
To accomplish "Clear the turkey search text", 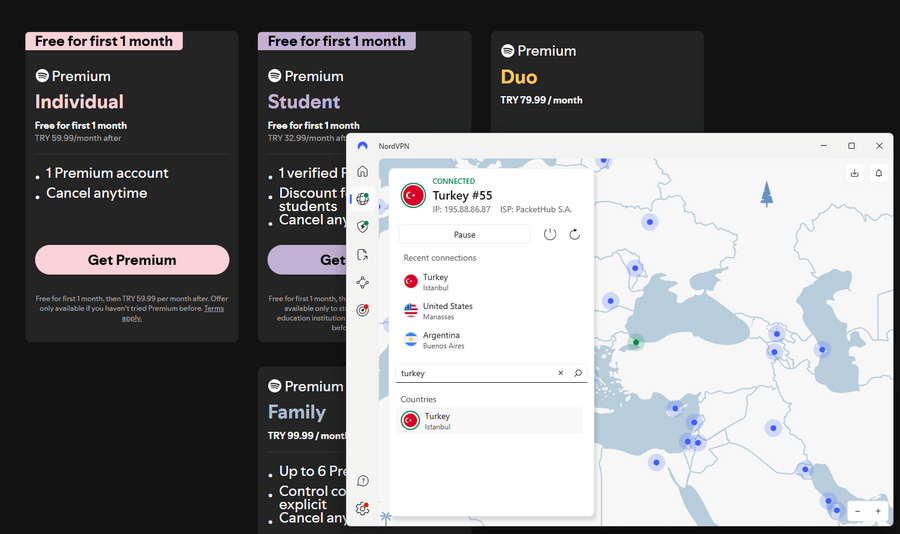I will [x=561, y=373].
